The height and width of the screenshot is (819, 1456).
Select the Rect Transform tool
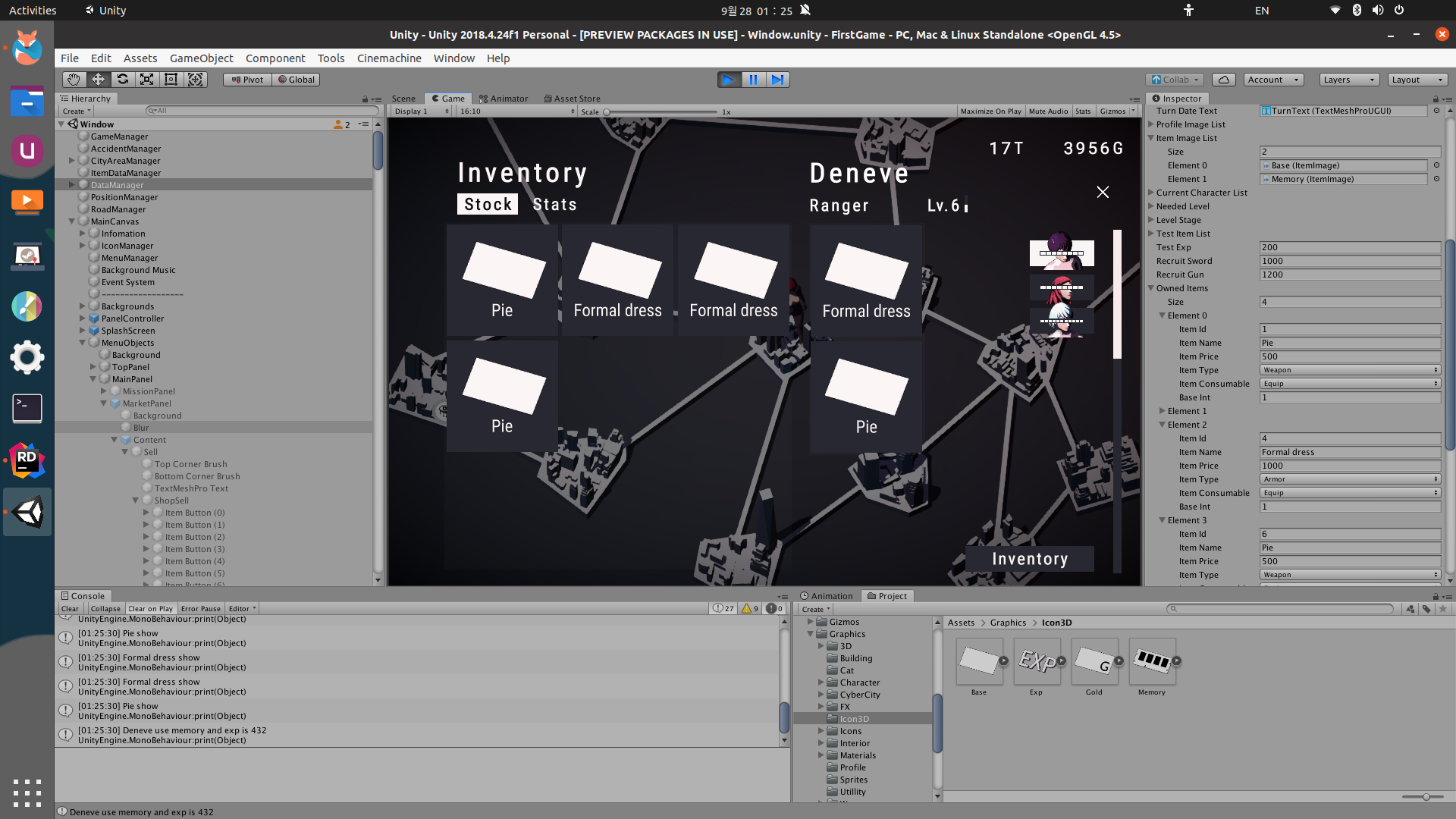pyautogui.click(x=171, y=80)
